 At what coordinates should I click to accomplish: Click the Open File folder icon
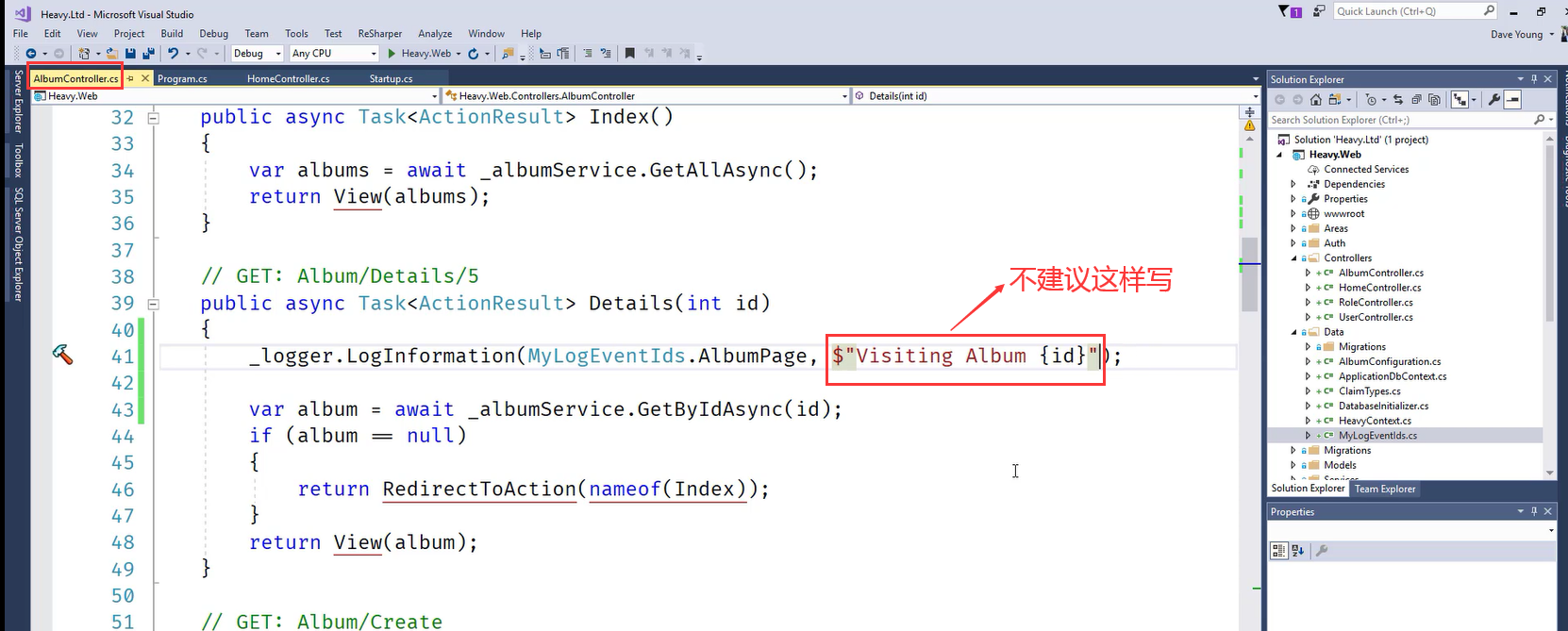[112, 54]
